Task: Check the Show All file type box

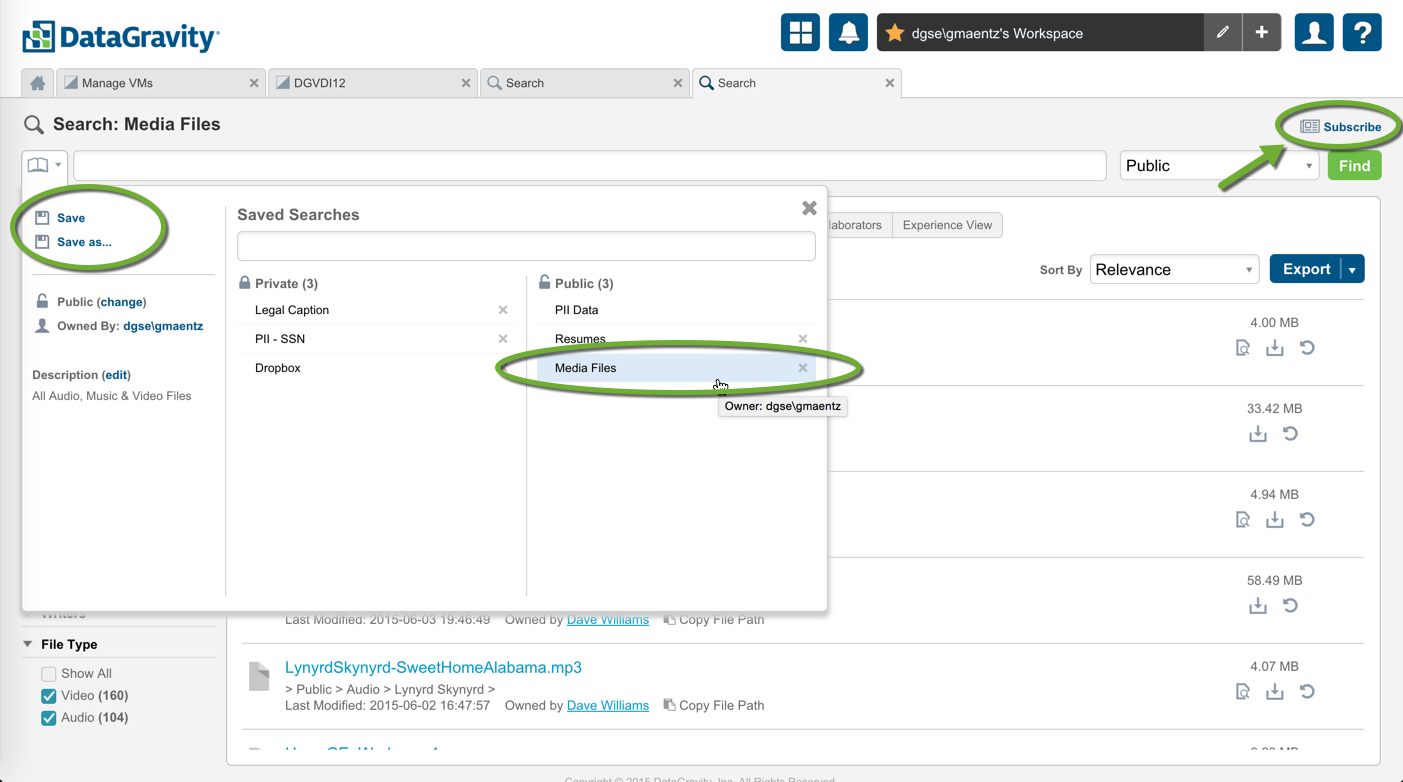Action: [x=48, y=674]
